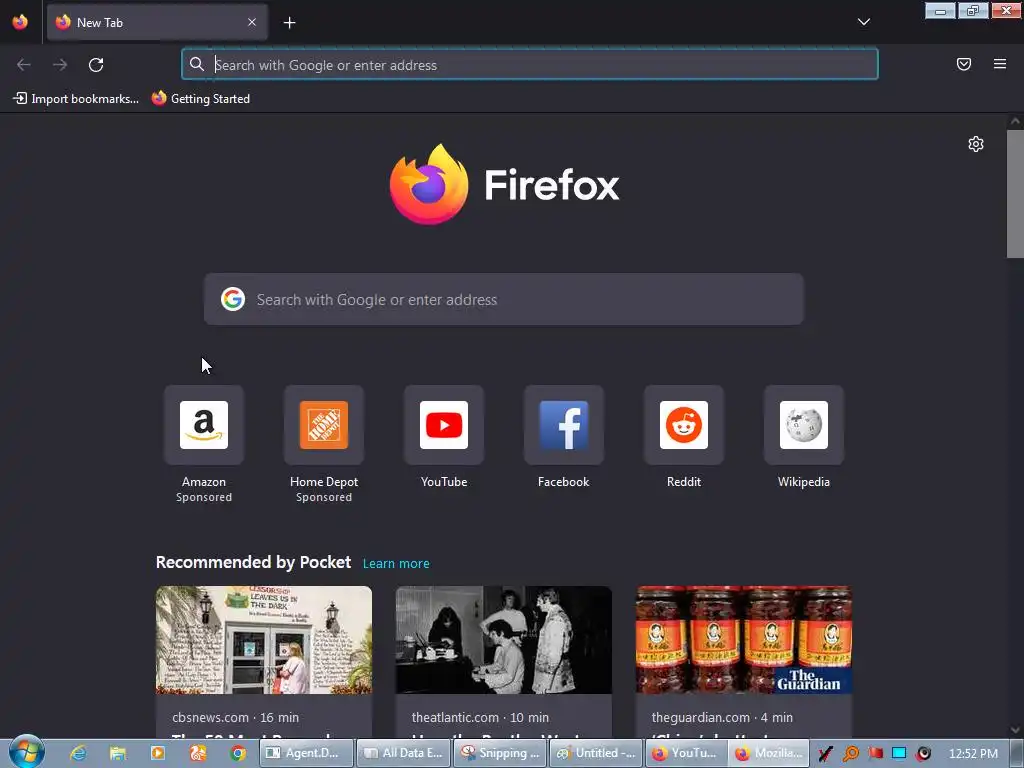Open a new tab with plus button
1024x768 pixels.
point(289,23)
